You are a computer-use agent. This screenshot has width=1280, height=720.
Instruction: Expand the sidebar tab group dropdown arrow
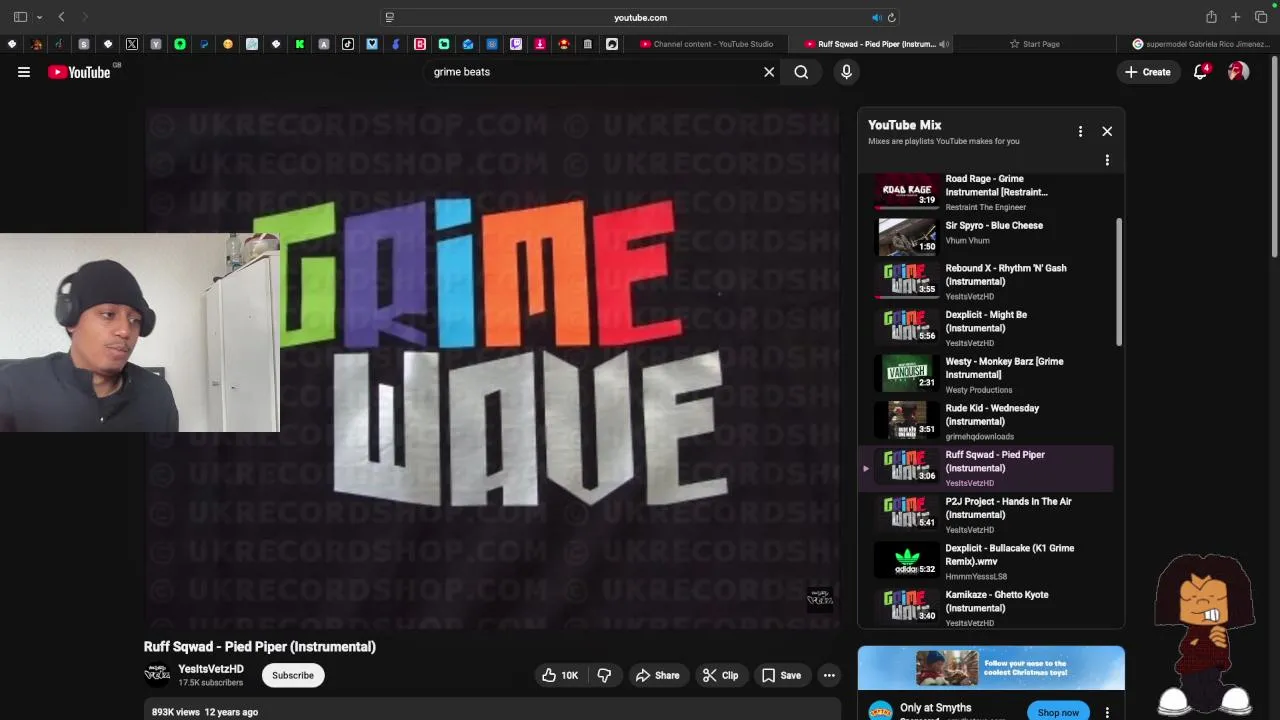(x=39, y=17)
